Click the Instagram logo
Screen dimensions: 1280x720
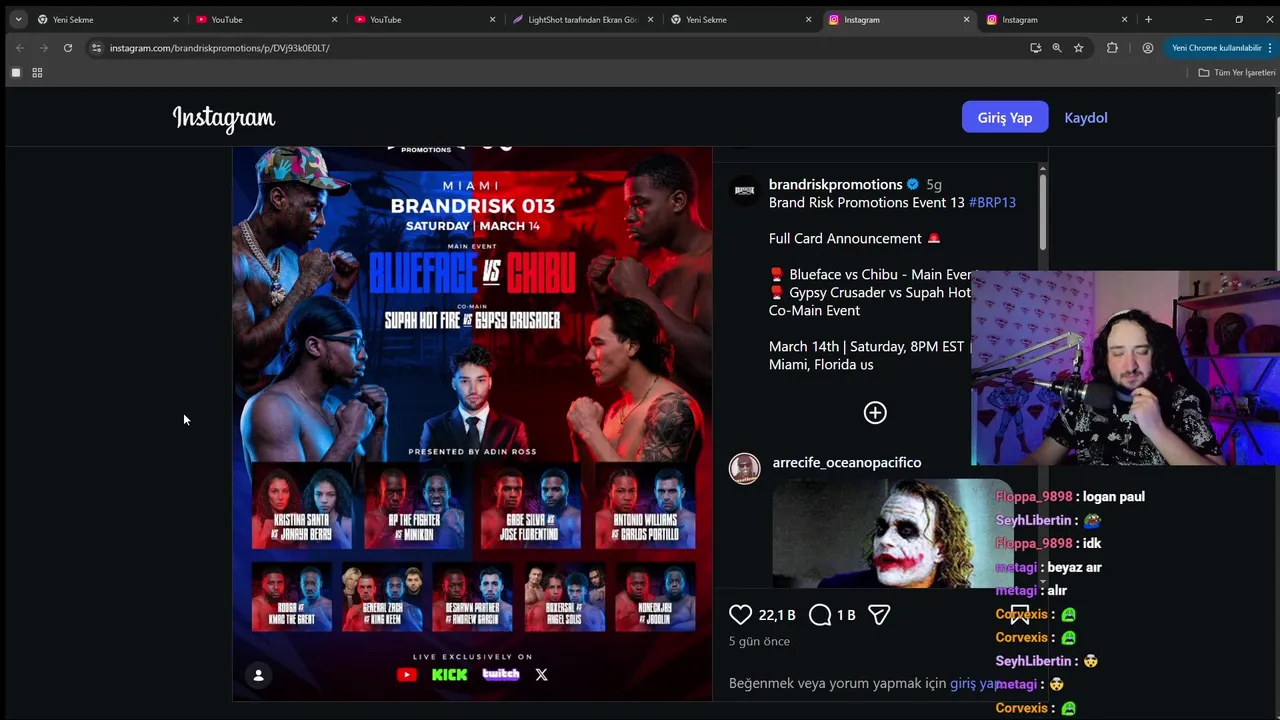[x=224, y=118]
